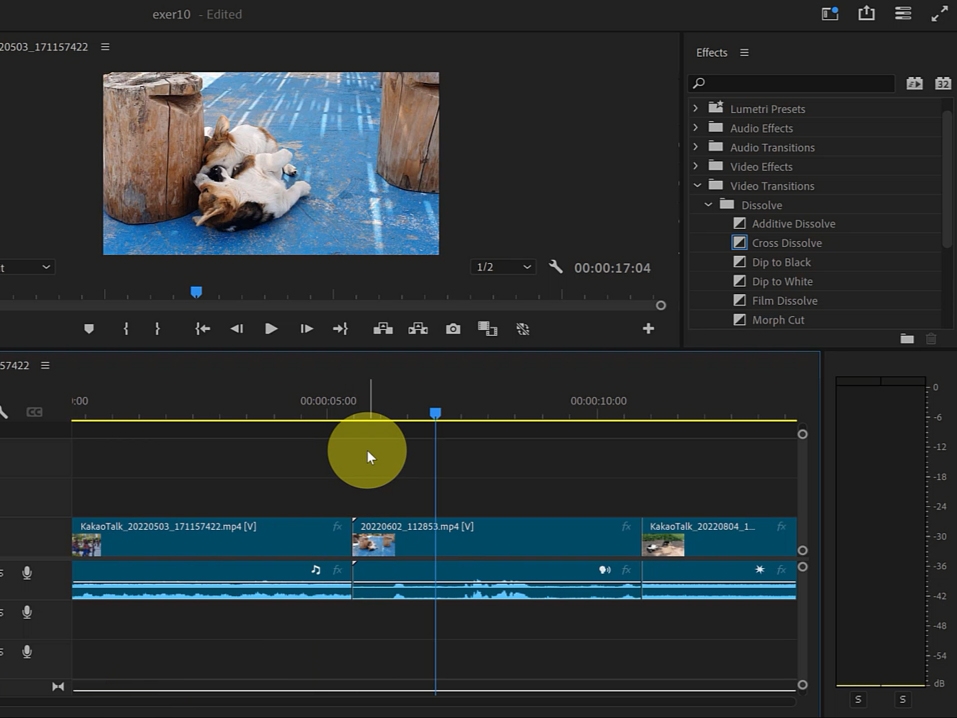The image size is (957, 718).
Task: Open the monitor settings wrench icon
Action: [x=555, y=267]
